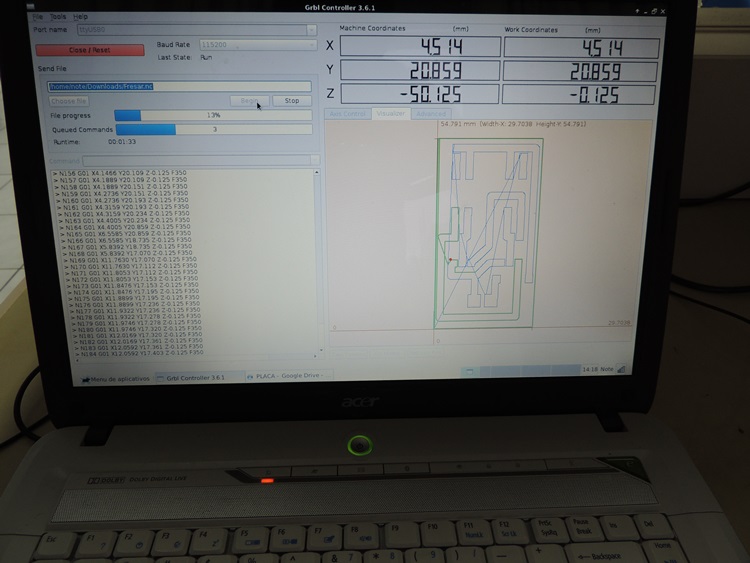Viewport: 750px width, 563px height.
Task: Click the Queued Commands progress bar
Action: coord(214,129)
